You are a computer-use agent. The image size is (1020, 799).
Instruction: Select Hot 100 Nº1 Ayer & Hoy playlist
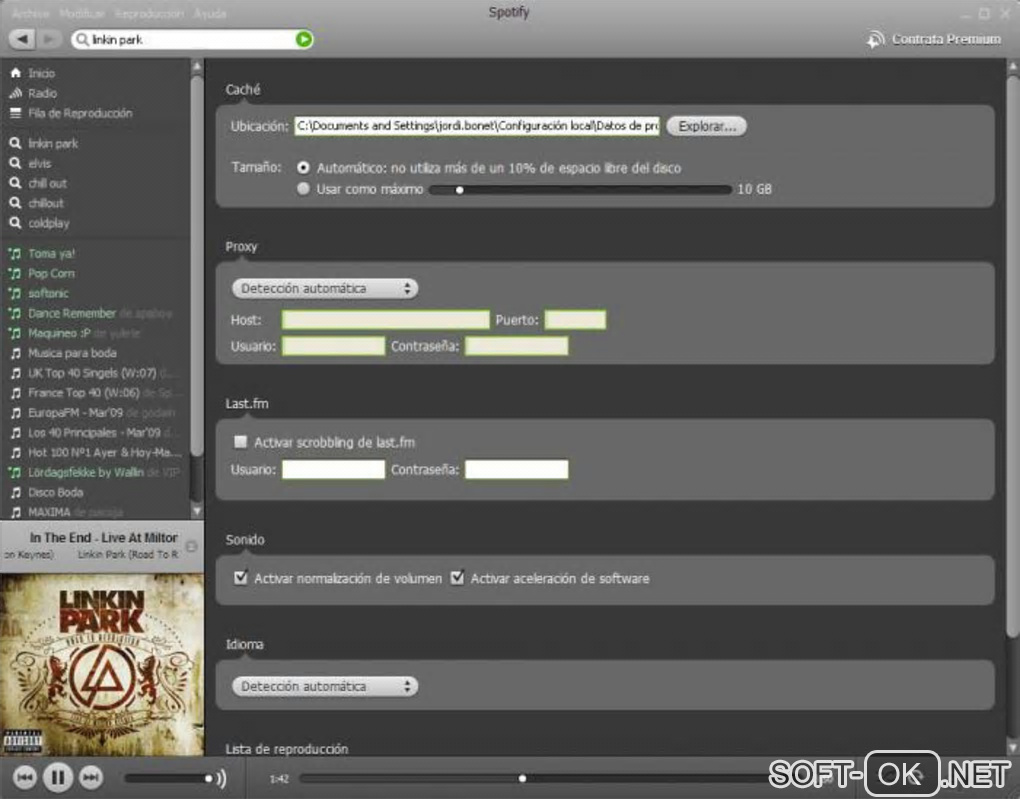pyautogui.click(x=95, y=453)
